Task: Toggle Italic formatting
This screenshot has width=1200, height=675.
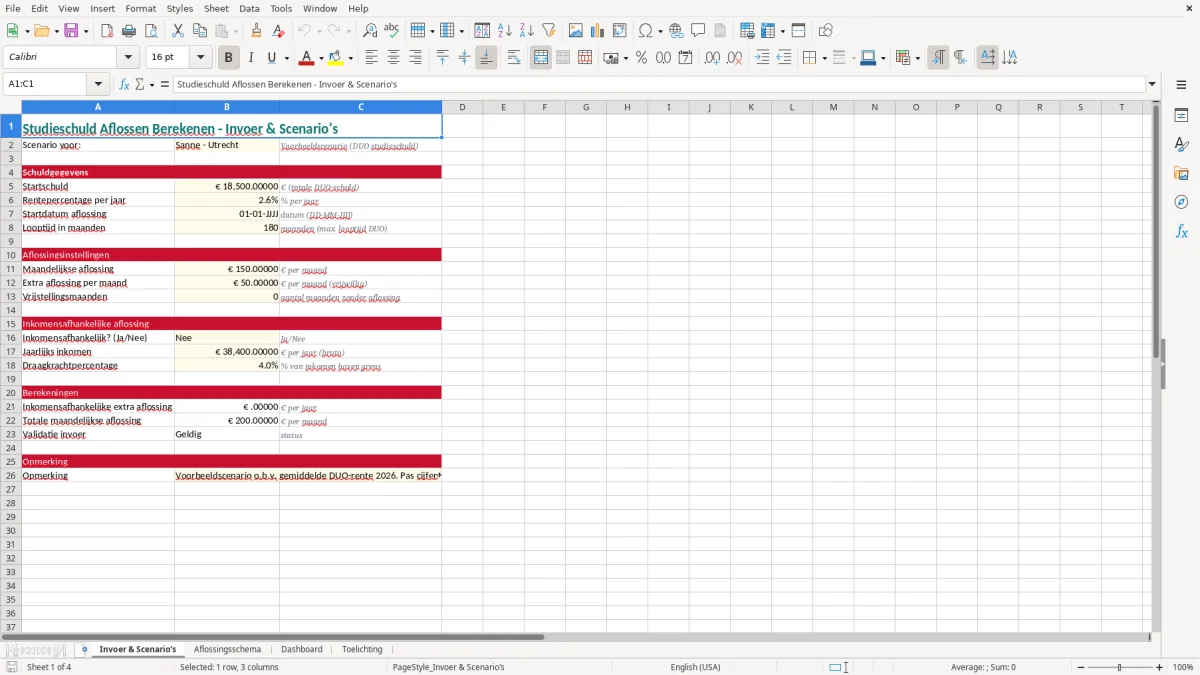Action: [251, 58]
